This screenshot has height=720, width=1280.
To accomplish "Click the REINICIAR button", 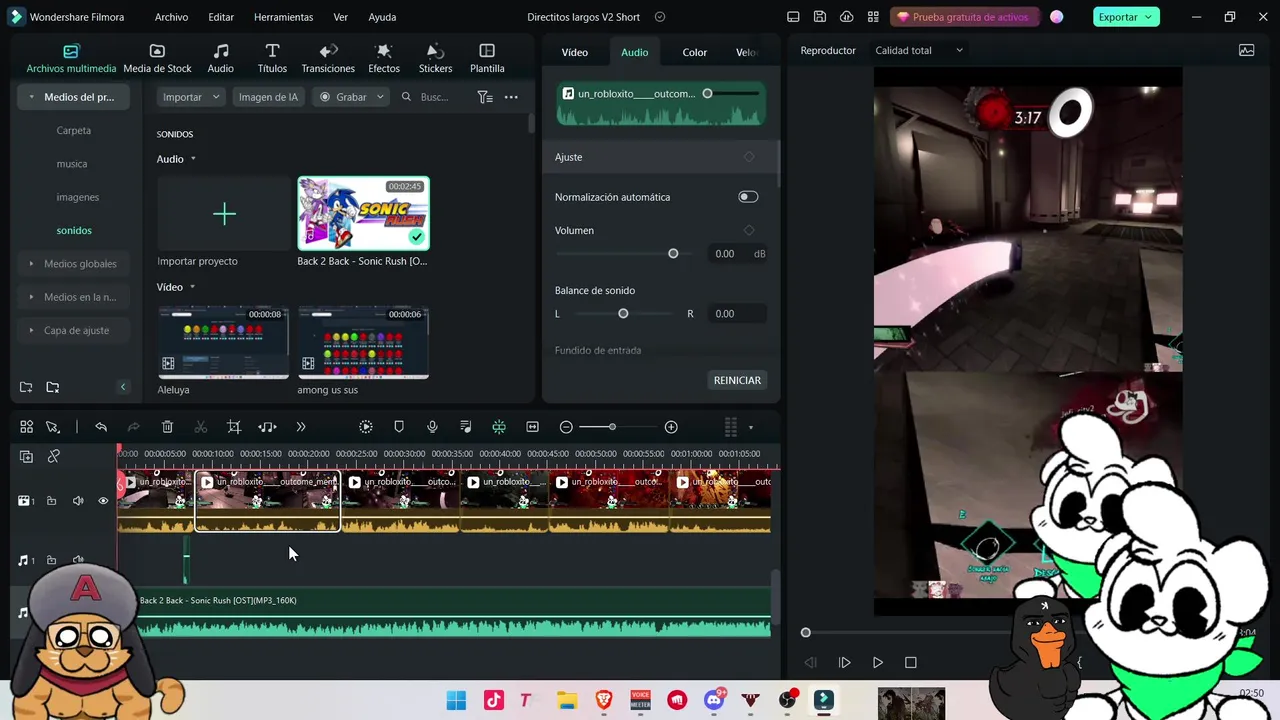I will pyautogui.click(x=737, y=380).
